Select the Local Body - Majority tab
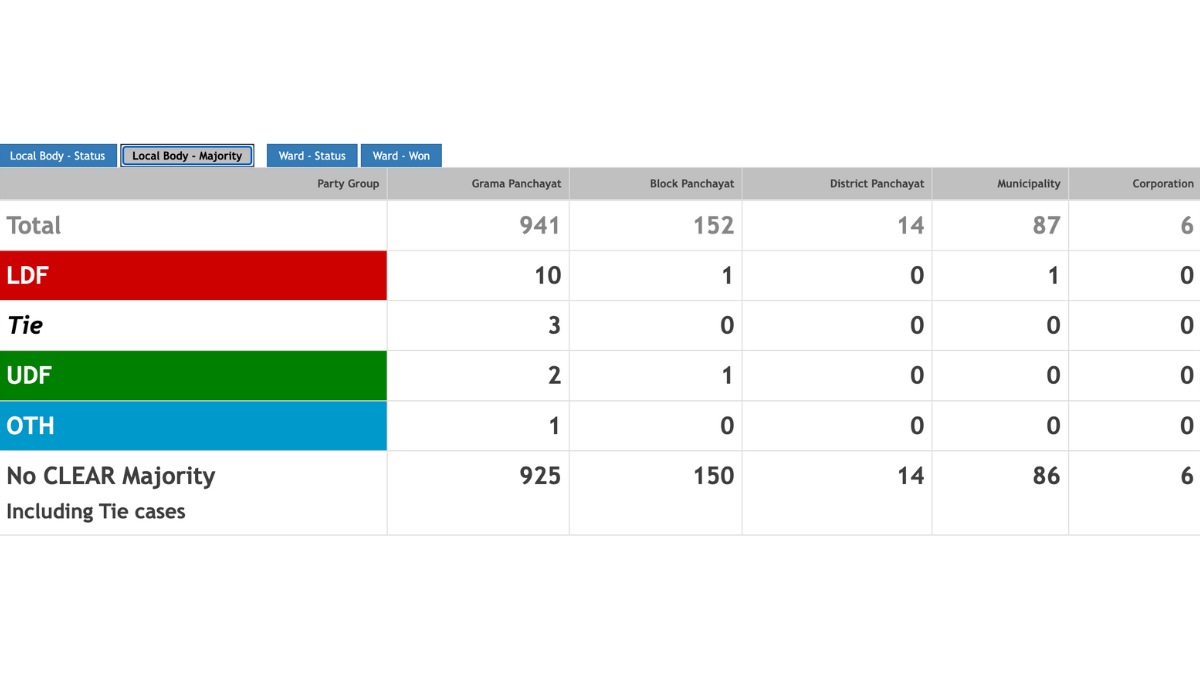Screen dimensions: 1200x675 (187, 156)
